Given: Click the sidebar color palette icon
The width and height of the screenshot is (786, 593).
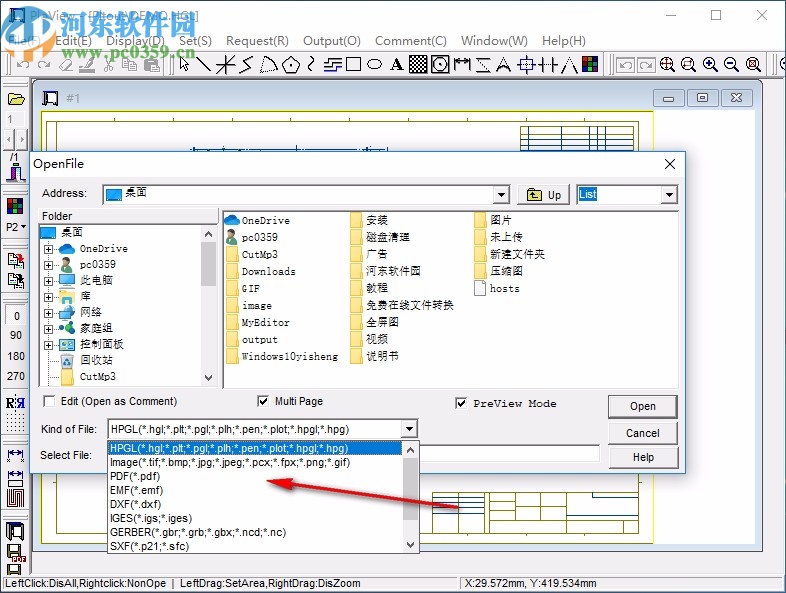Looking at the screenshot, I should click(x=15, y=206).
